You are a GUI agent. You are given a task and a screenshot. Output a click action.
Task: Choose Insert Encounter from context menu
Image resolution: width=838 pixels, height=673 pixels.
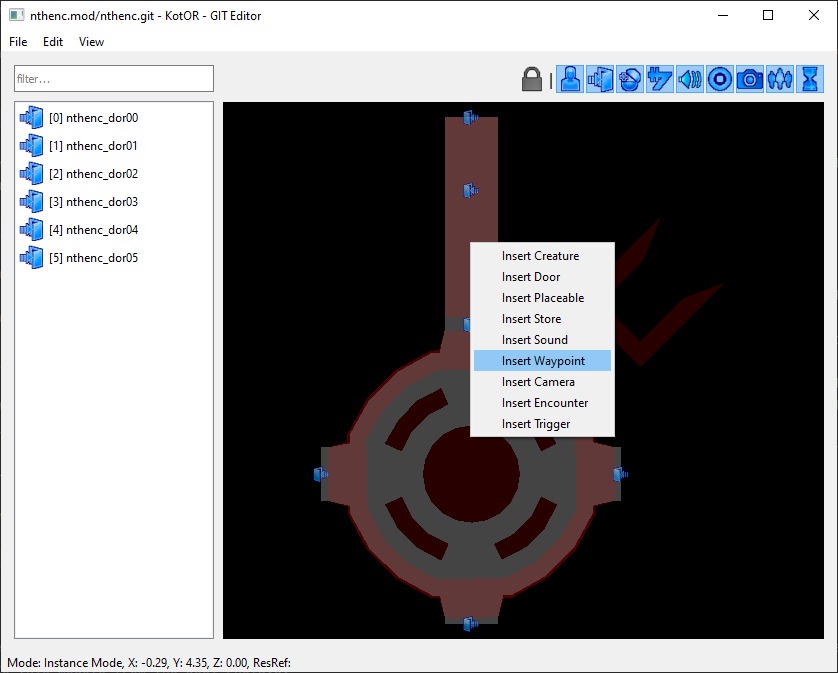tap(542, 403)
